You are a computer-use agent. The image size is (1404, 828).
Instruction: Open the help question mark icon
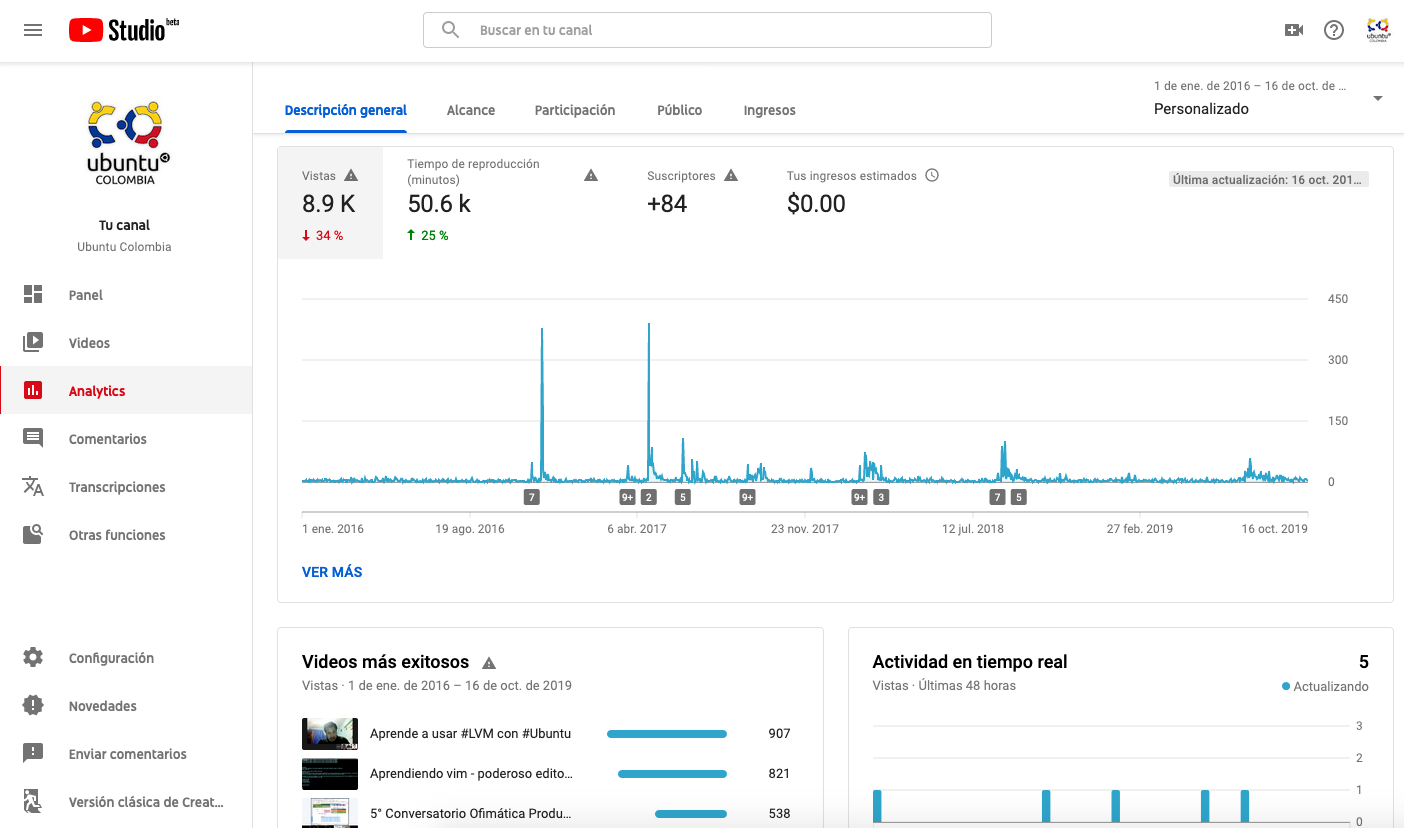[x=1334, y=30]
